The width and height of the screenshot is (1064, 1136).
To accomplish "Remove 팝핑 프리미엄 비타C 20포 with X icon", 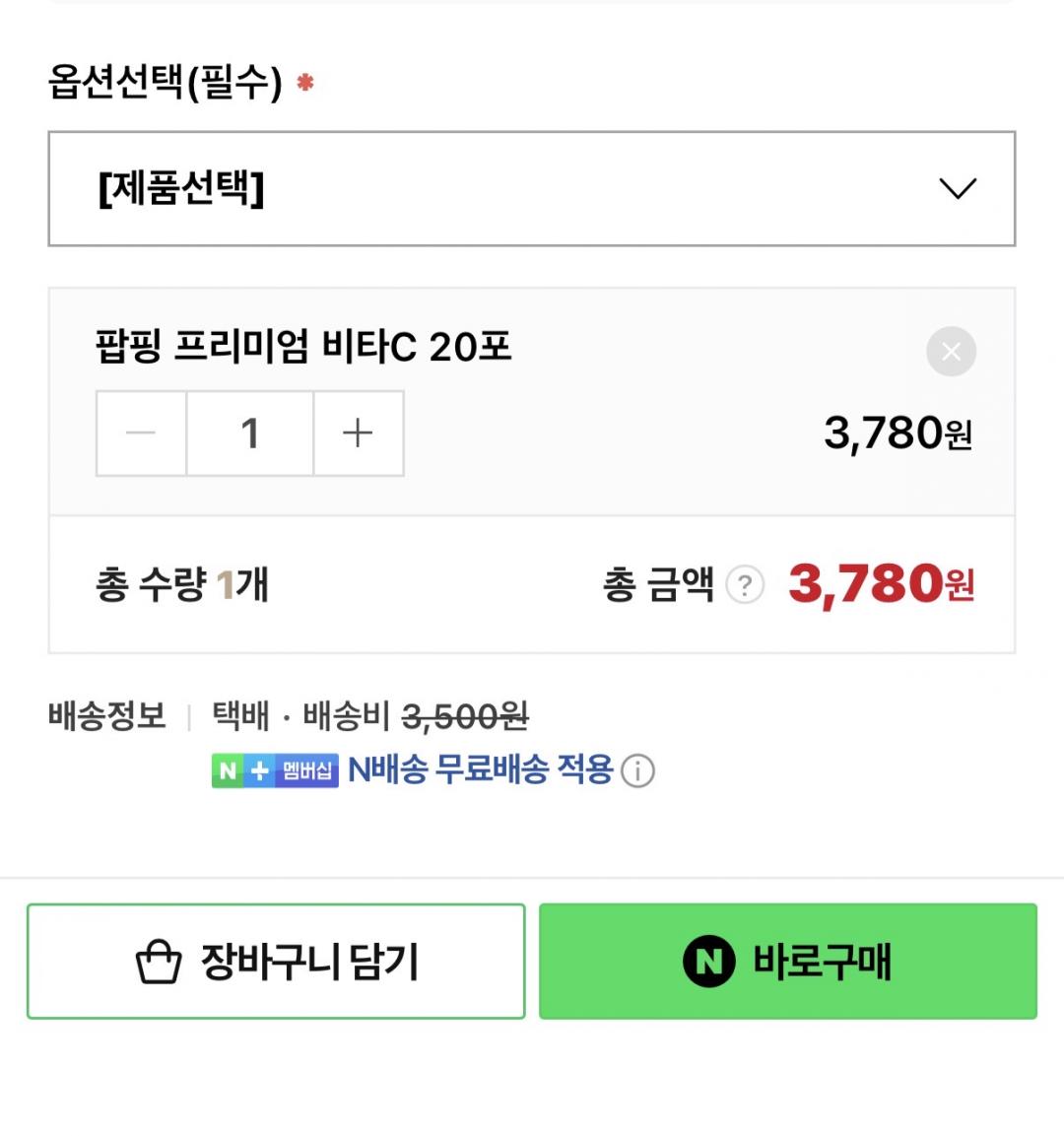I will (x=951, y=352).
